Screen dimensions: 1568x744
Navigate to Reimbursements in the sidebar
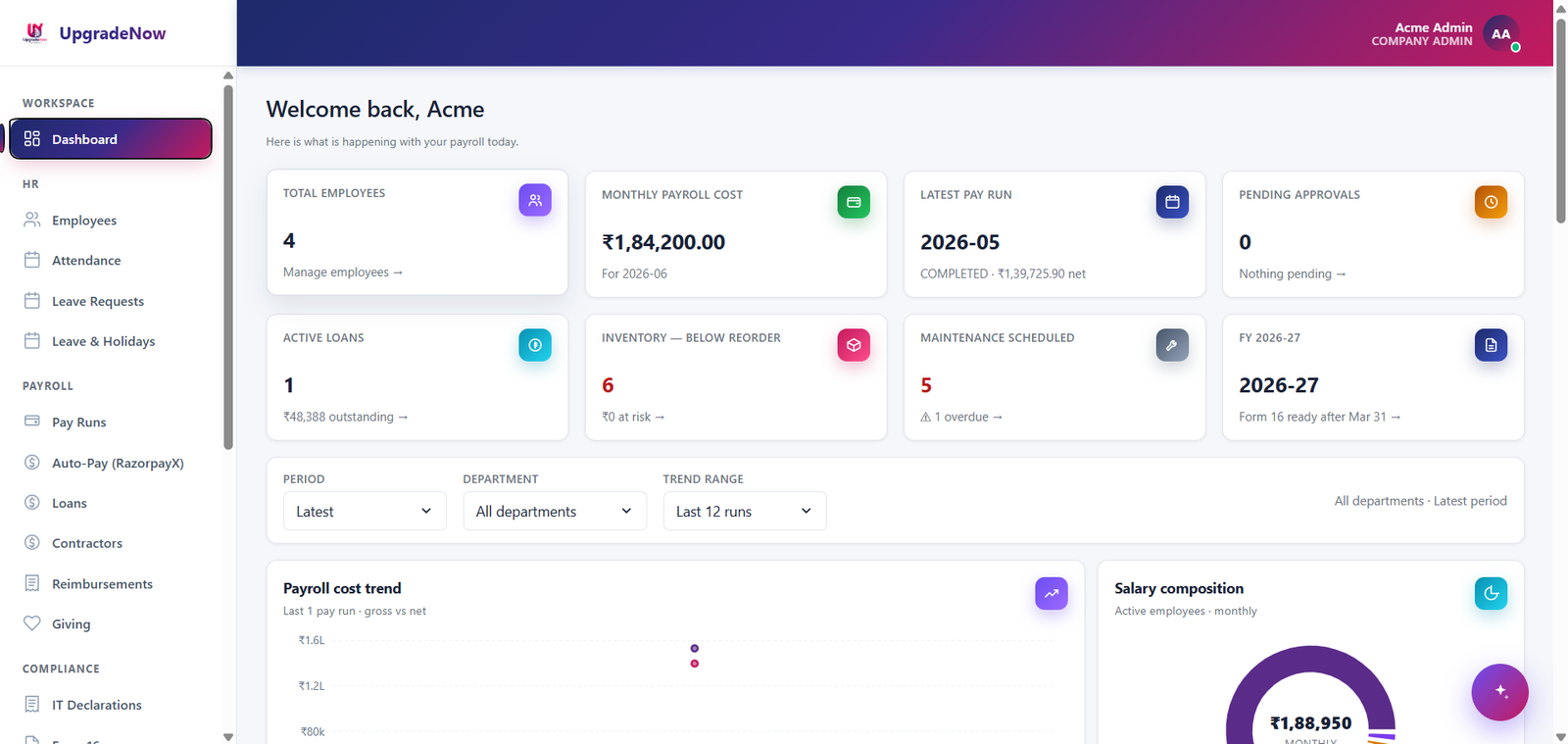[111, 583]
